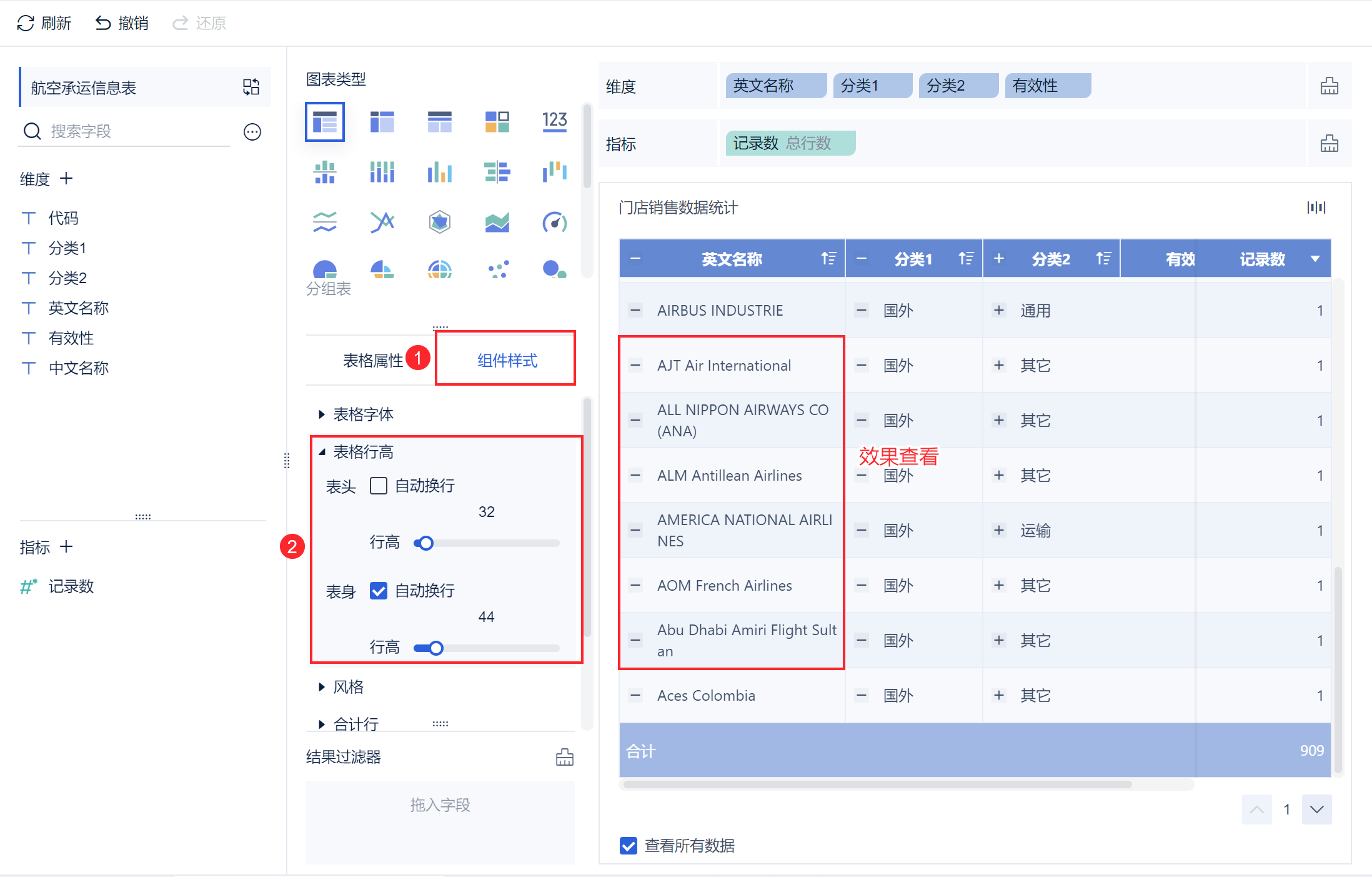The width and height of the screenshot is (1372, 877).
Task: Sort by 分类2 column header
Action: 1103,258
